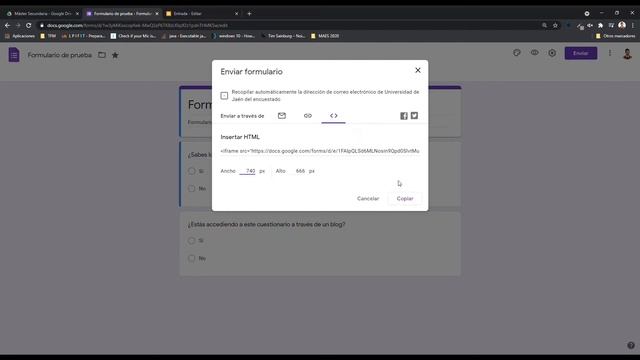This screenshot has height=360, width=640.
Task: Click the blog access question text
Action: pyautogui.click(x=267, y=224)
